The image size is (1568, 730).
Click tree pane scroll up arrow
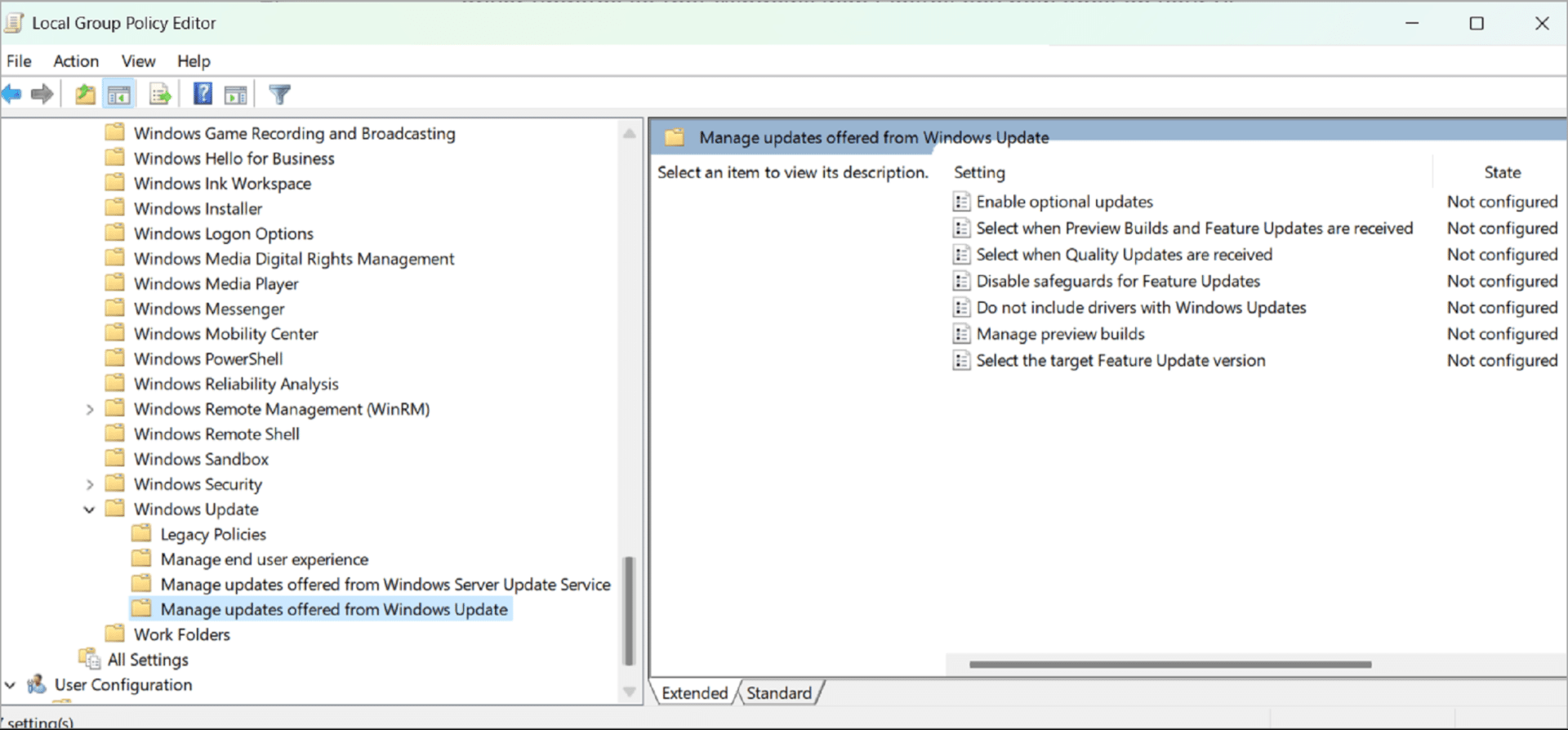pos(629,133)
